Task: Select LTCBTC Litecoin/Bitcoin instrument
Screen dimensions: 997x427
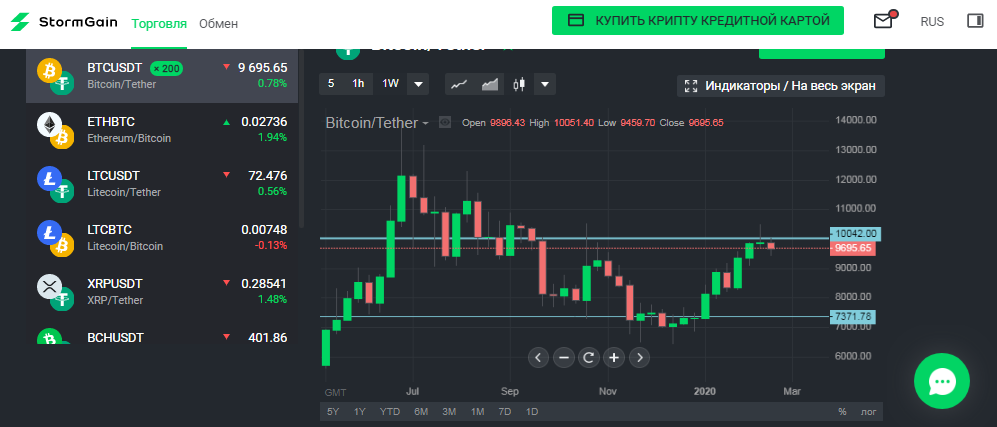Action: (x=162, y=238)
